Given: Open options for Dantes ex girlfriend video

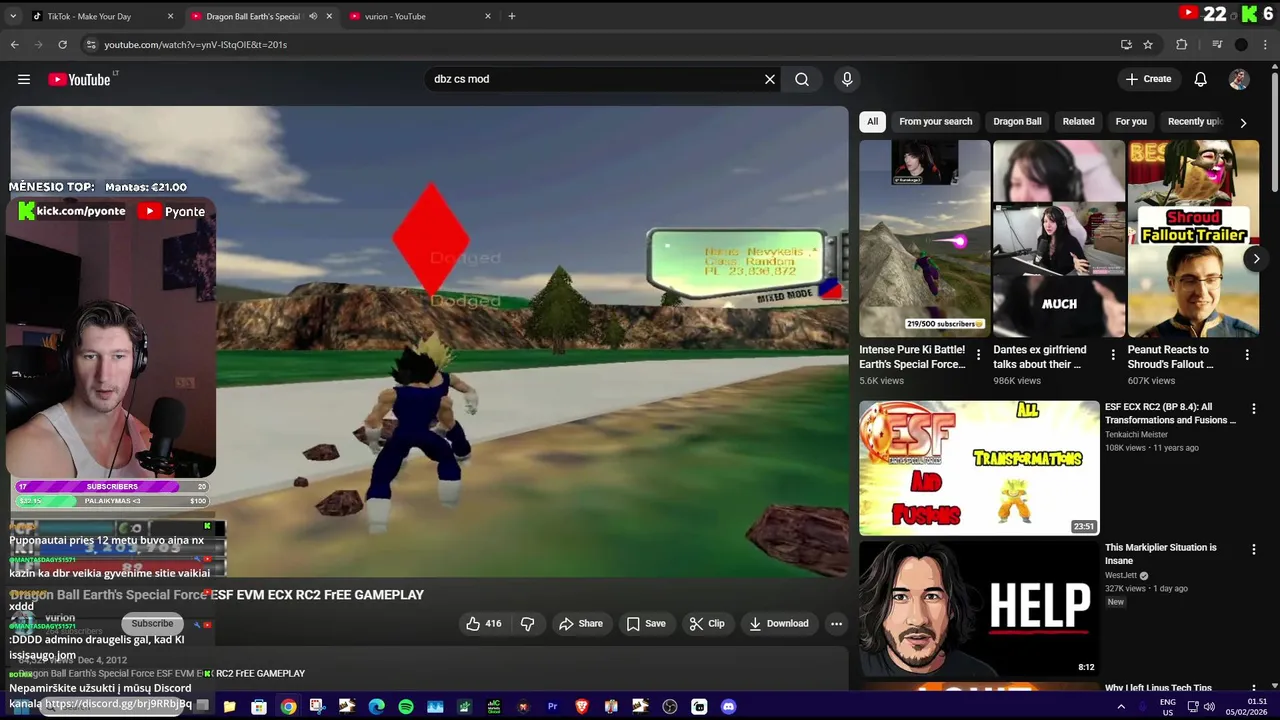Looking at the screenshot, I should coord(1113,355).
